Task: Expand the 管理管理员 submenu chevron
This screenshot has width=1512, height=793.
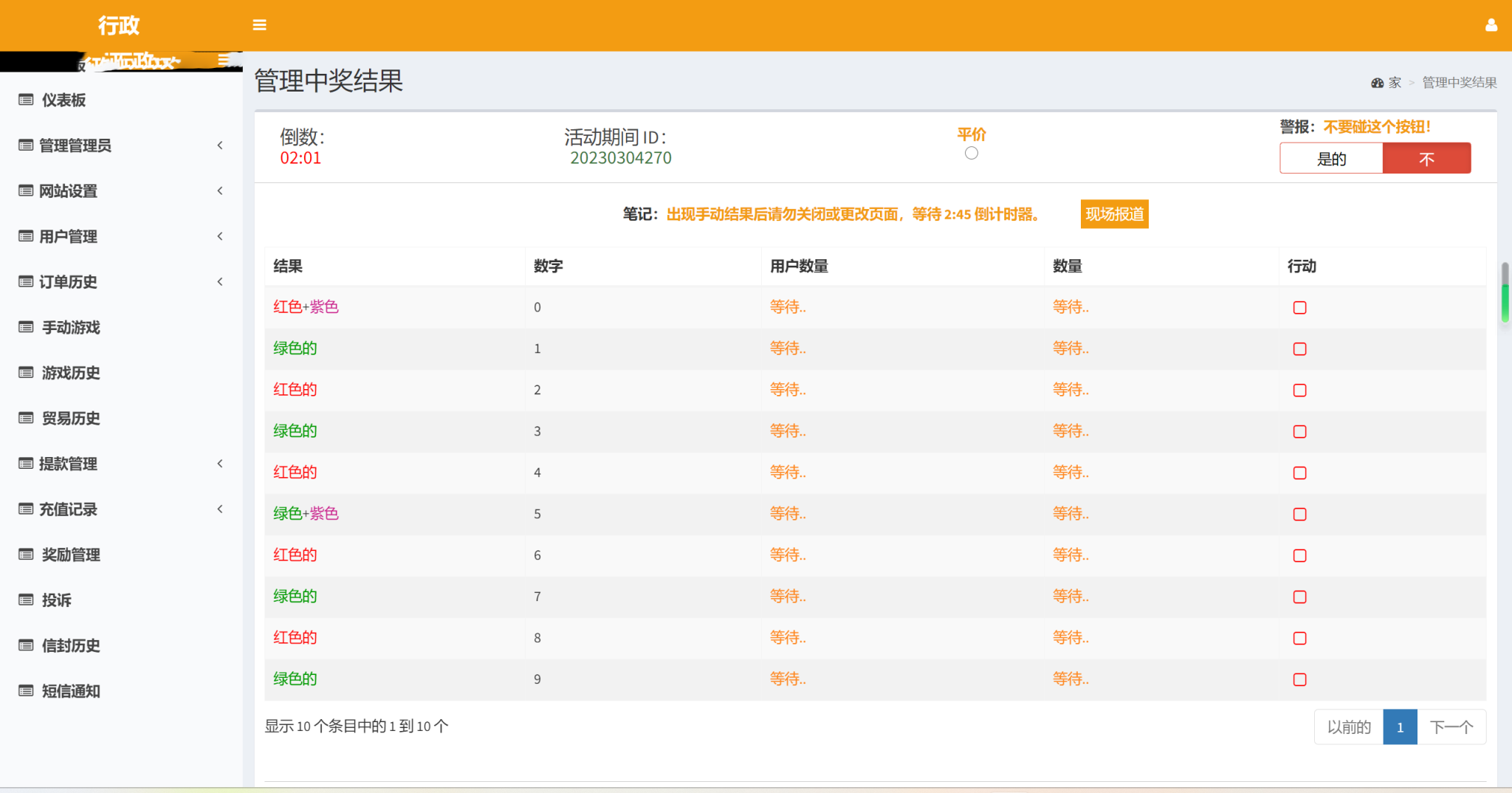Action: 220,145
